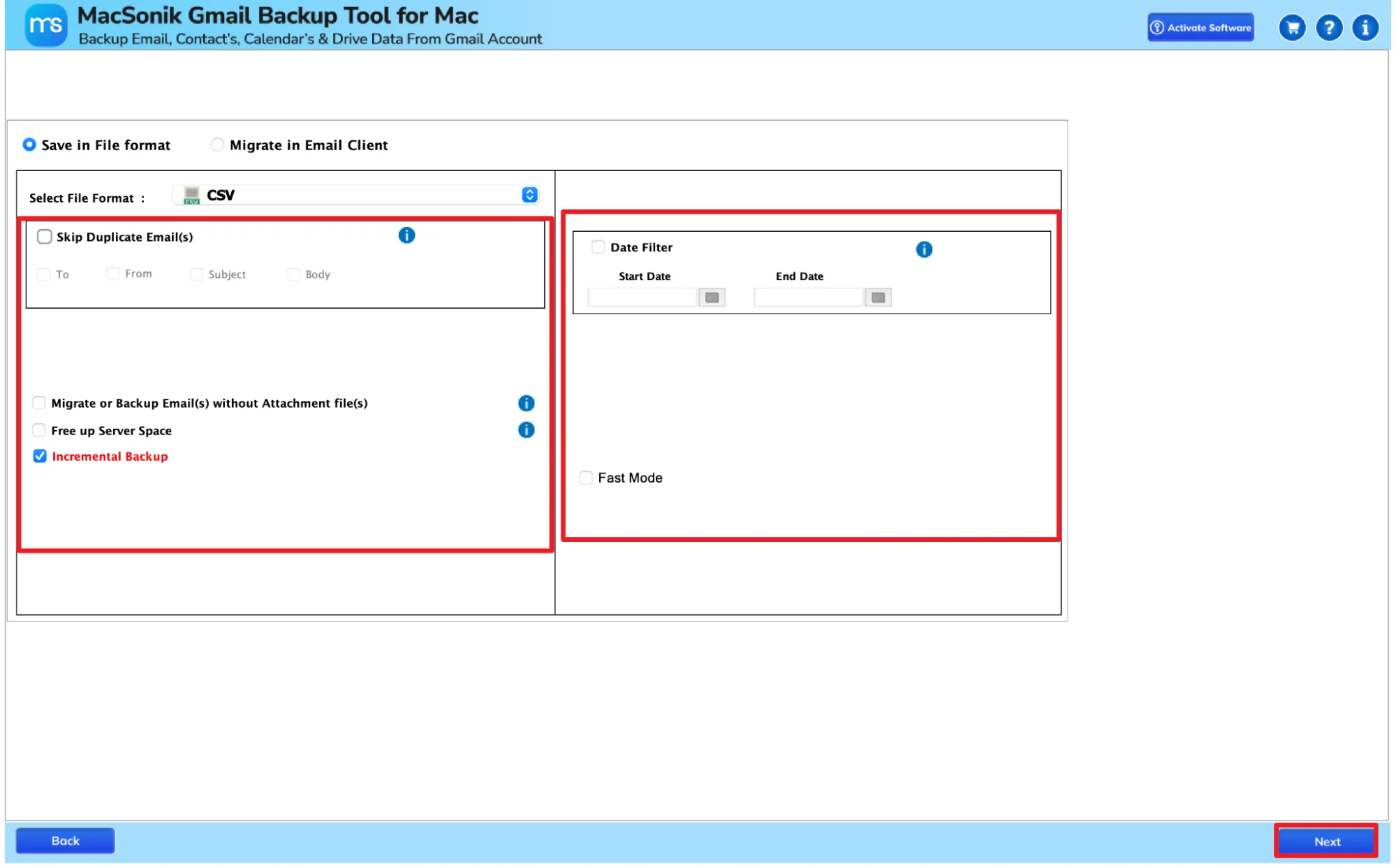
Task: Click the Activate Software button
Action: click(x=1200, y=28)
